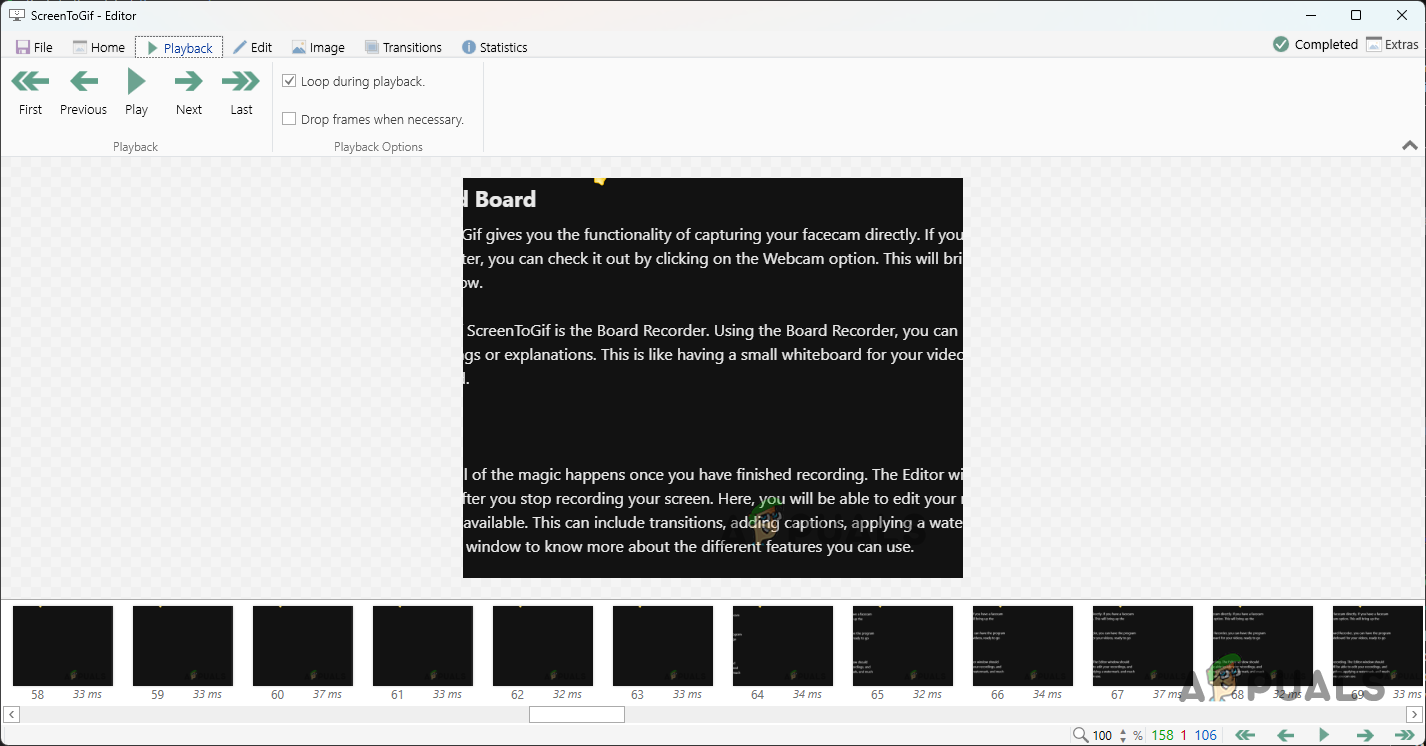Go to the Previous frame from the ribbon

pos(83,92)
